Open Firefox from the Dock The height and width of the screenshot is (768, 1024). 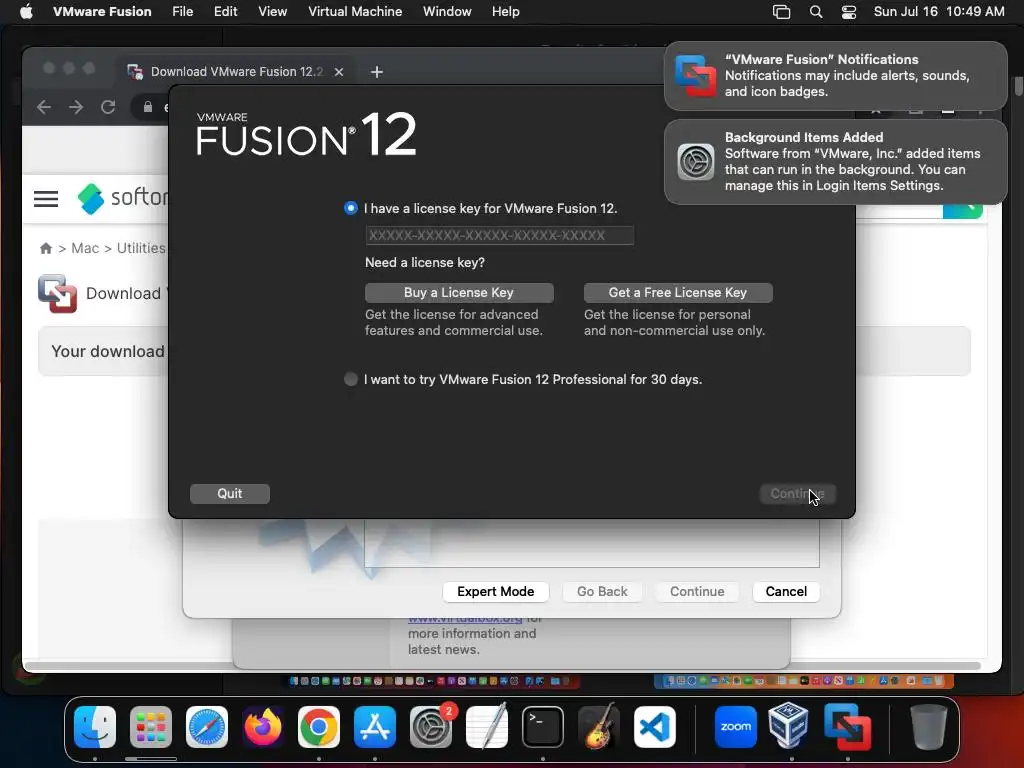(263, 727)
